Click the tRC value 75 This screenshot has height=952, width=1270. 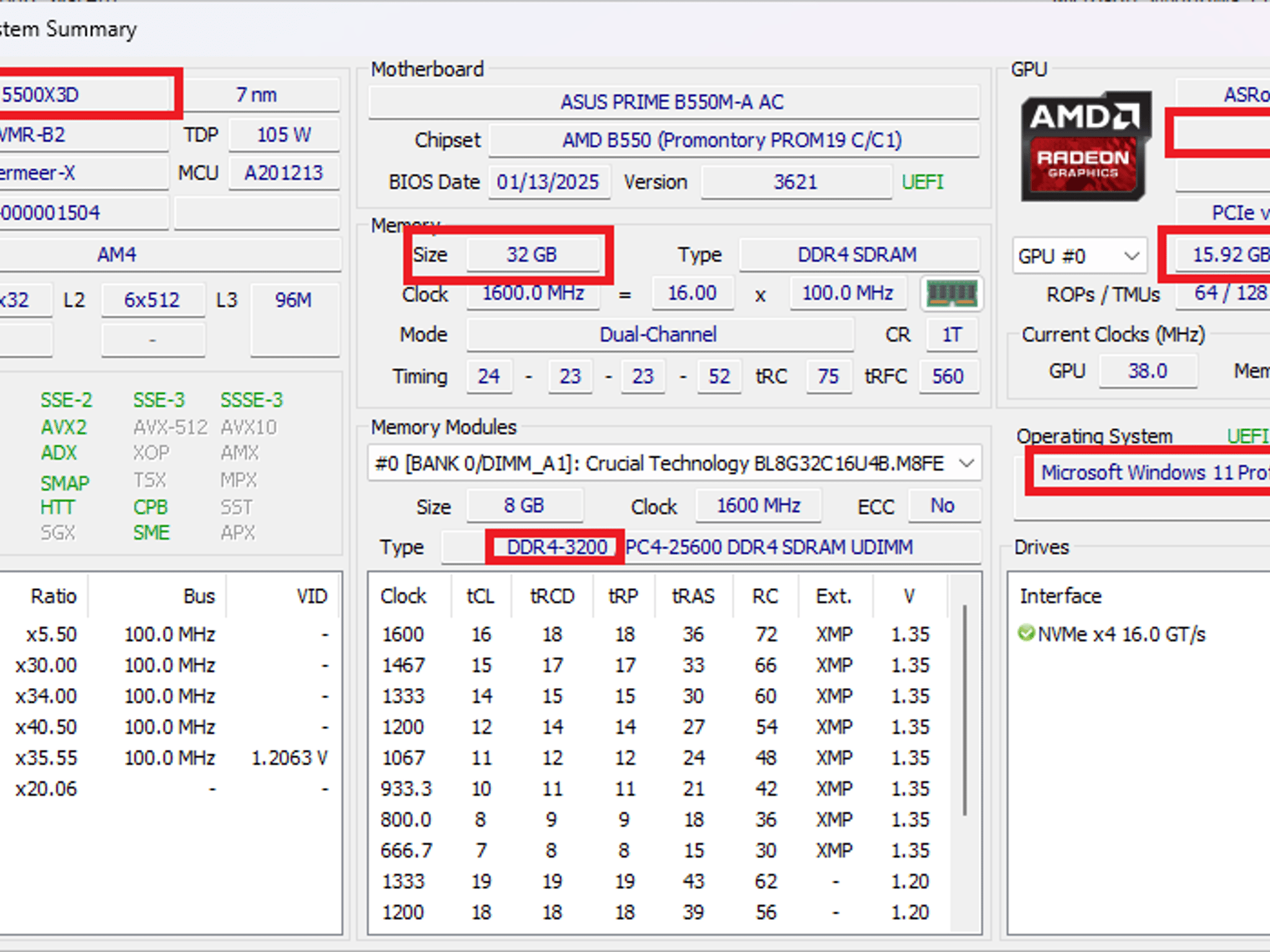pyautogui.click(x=829, y=376)
